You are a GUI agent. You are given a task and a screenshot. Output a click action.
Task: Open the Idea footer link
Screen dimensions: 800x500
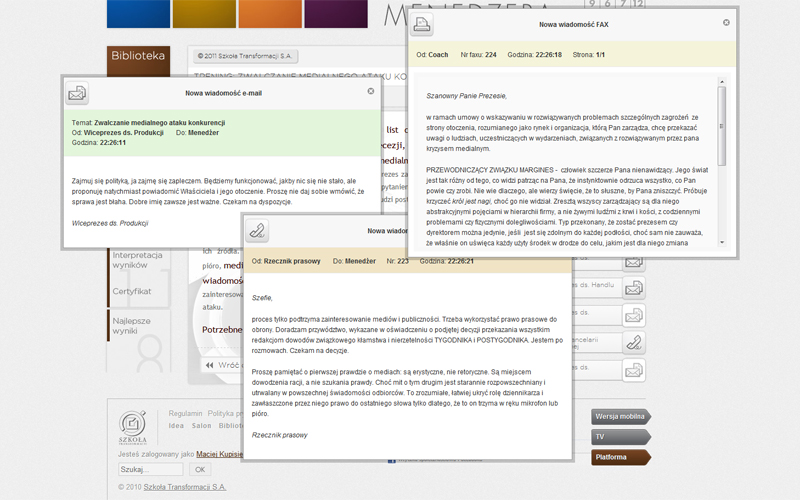[x=176, y=426]
